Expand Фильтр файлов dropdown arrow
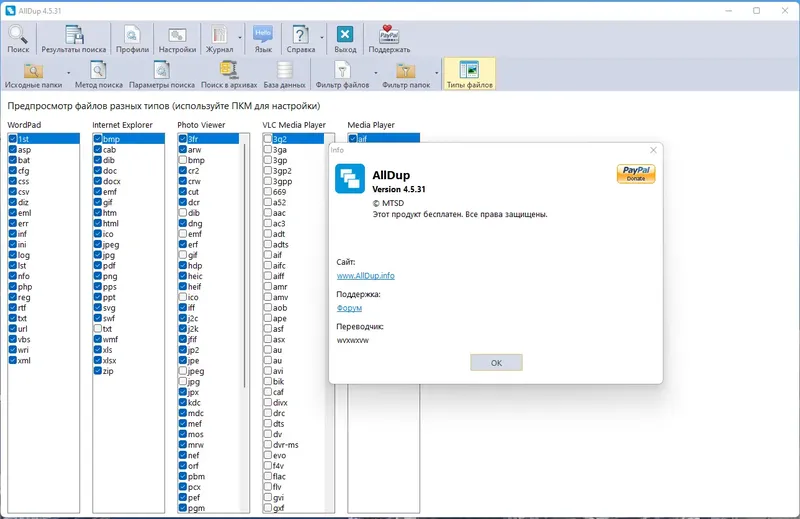Screen dimensions: 800x519 tap(376, 73)
